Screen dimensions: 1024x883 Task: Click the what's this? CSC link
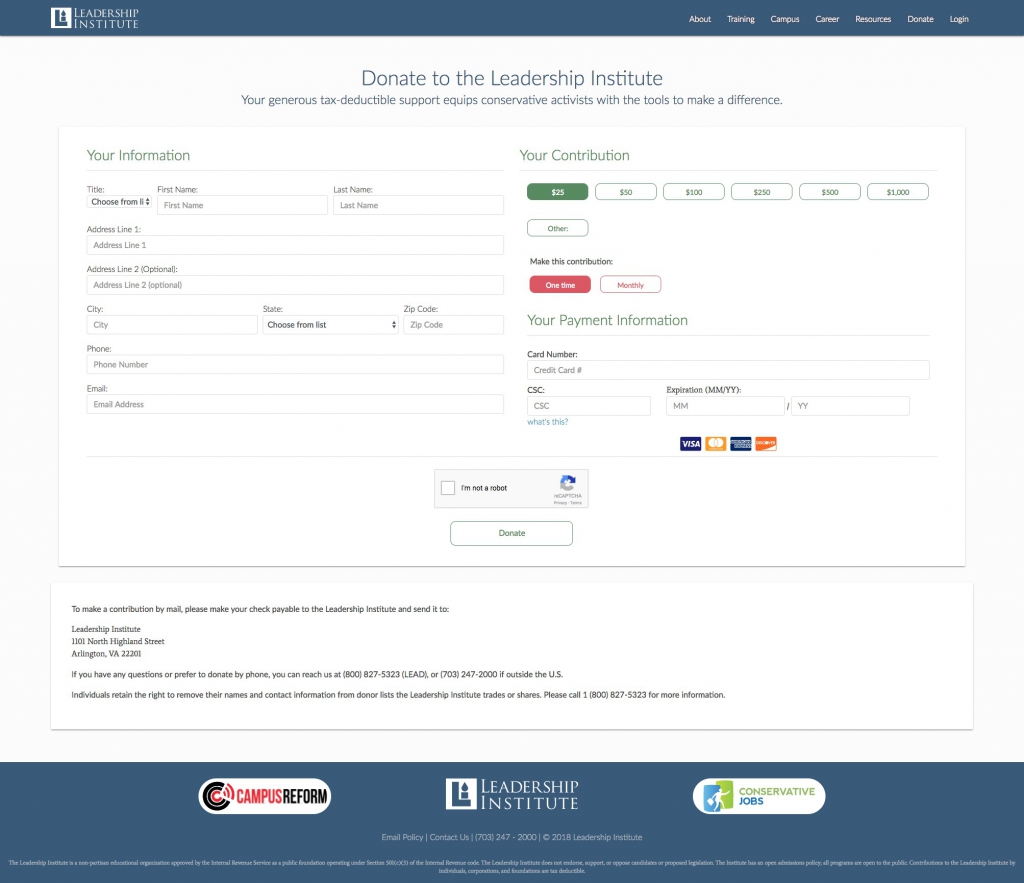547,422
